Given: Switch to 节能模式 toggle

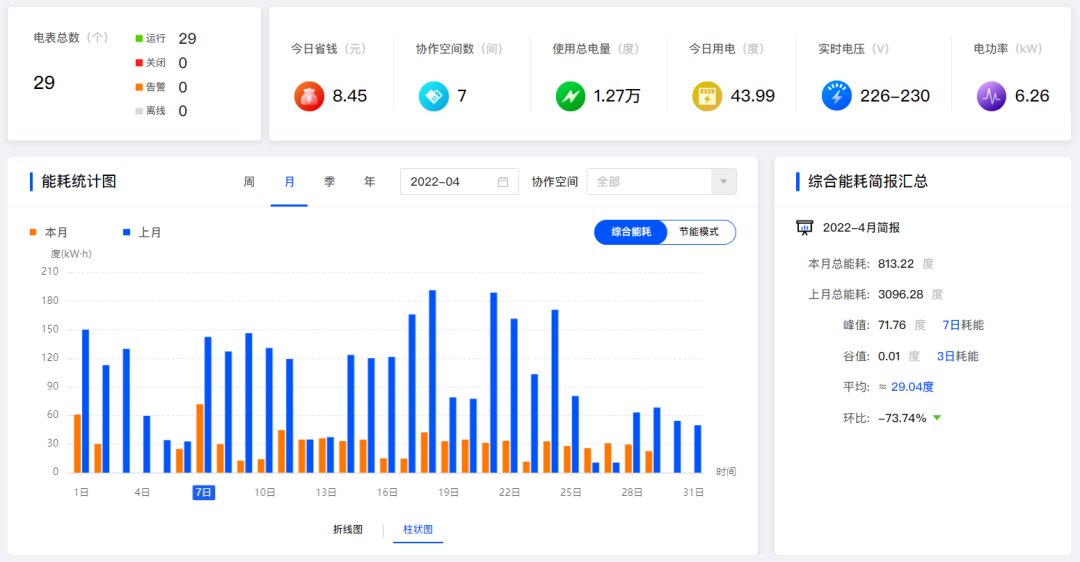Looking at the screenshot, I should (699, 232).
